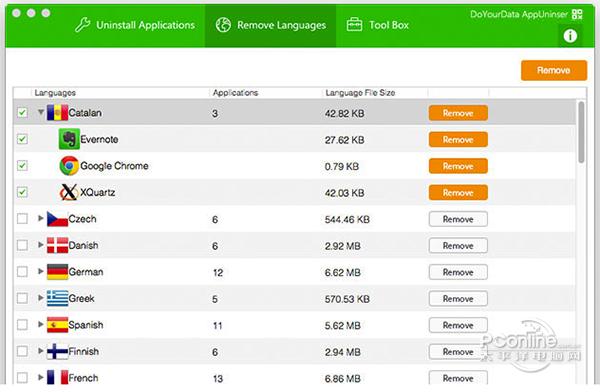Check the Danish language checkbox
Image resolution: width=600 pixels, height=392 pixels.
pyautogui.click(x=23, y=245)
